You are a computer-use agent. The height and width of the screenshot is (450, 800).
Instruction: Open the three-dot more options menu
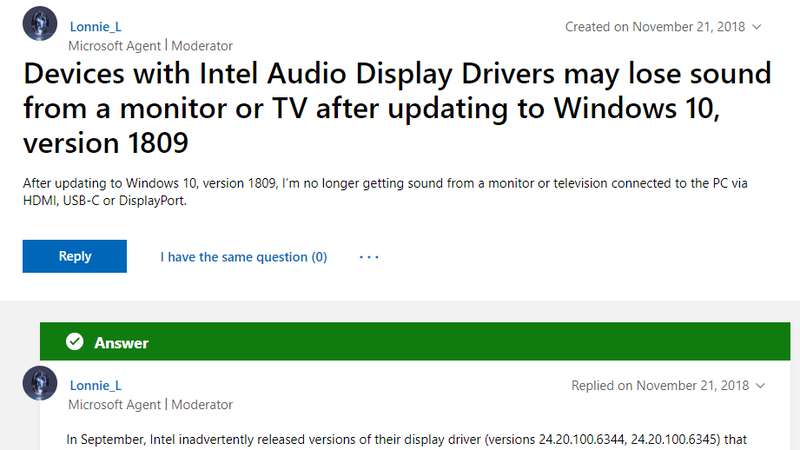[x=369, y=257]
